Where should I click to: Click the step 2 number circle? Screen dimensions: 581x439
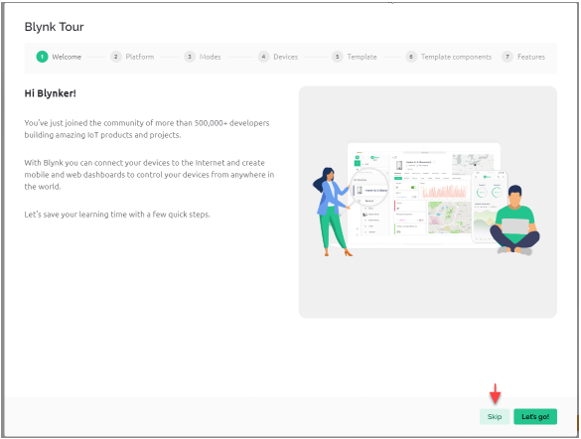(116, 57)
